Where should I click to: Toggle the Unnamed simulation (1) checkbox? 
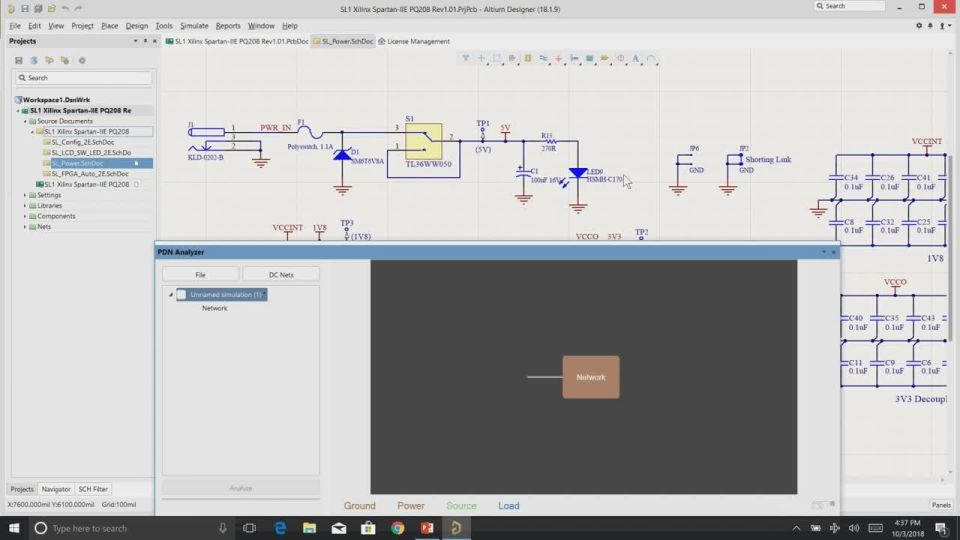click(181, 294)
